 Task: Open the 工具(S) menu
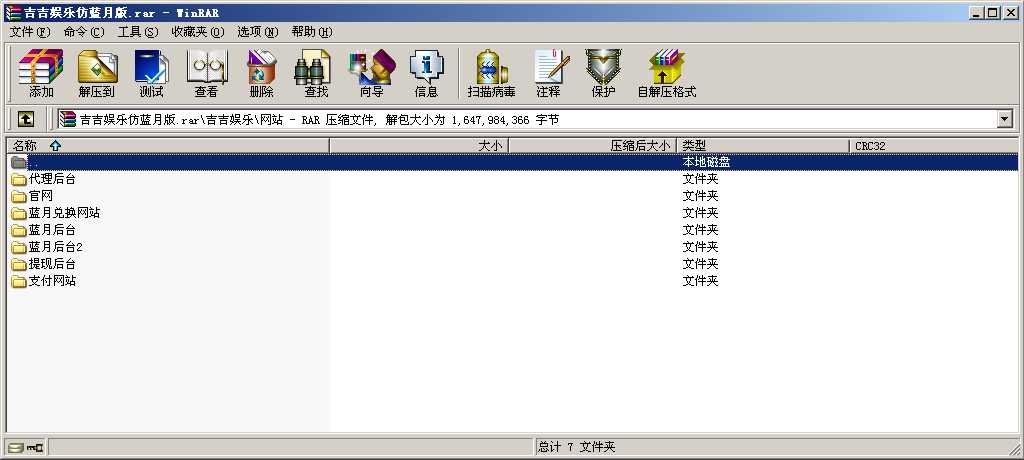point(137,32)
